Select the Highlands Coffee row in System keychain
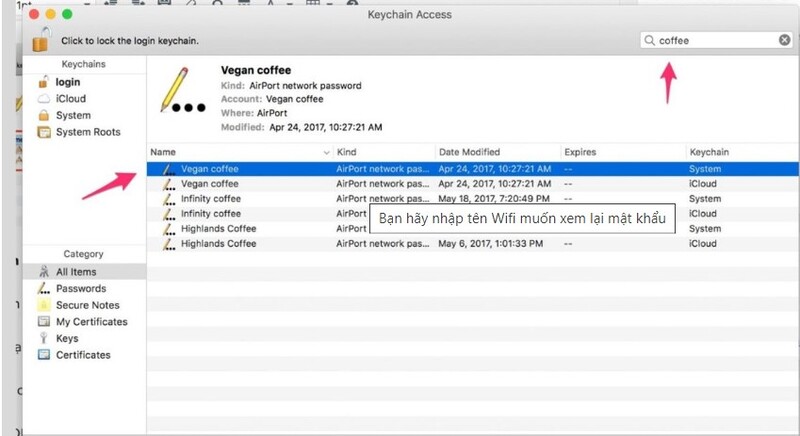Screen dimensions: 800x436 [473, 228]
